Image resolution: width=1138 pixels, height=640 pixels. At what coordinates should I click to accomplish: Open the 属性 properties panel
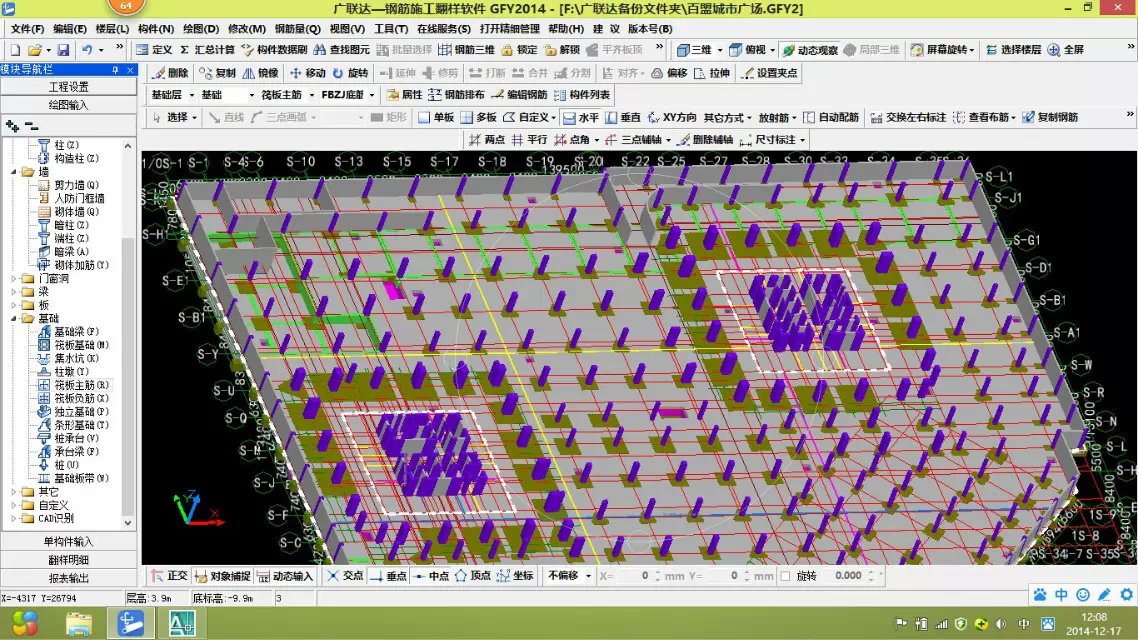coord(404,95)
